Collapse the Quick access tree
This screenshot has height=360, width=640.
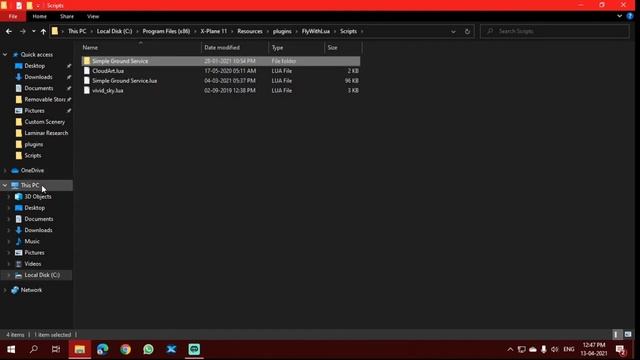pos(5,55)
